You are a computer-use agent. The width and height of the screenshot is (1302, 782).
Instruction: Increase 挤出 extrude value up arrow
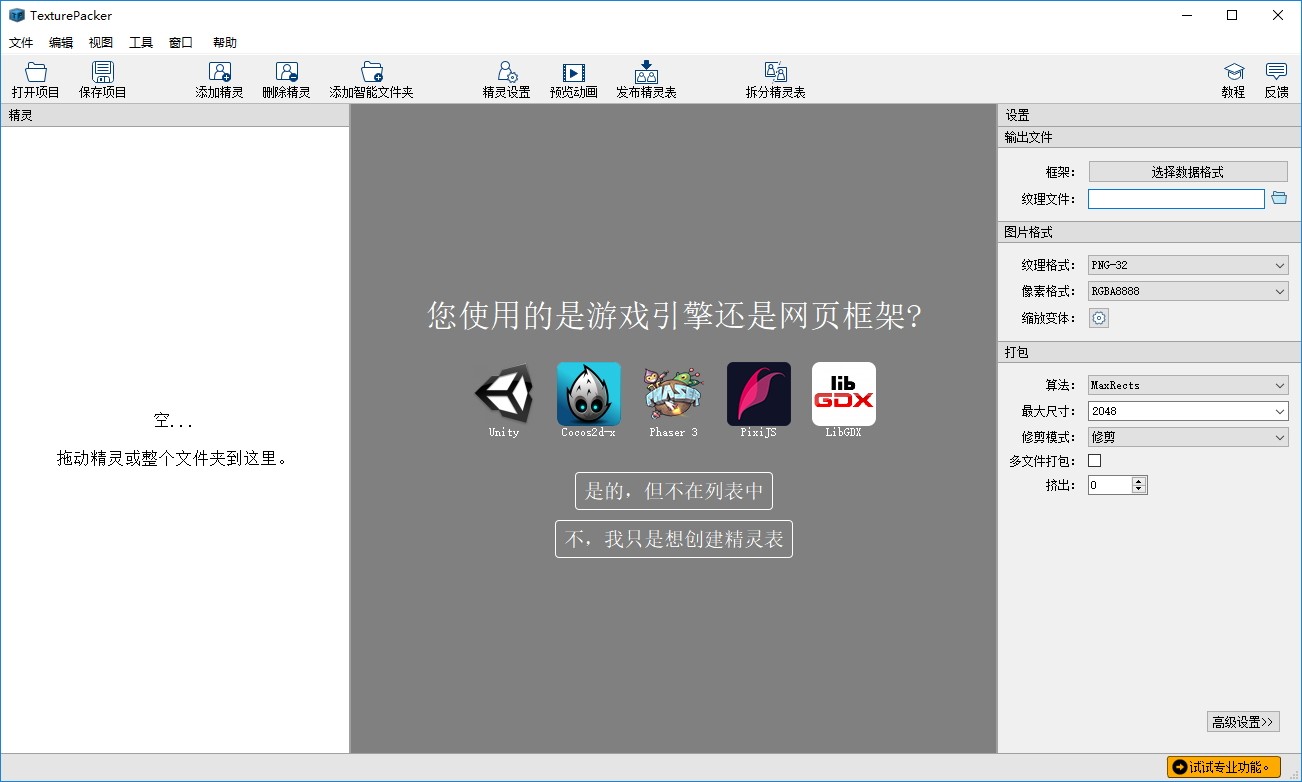[1139, 480]
